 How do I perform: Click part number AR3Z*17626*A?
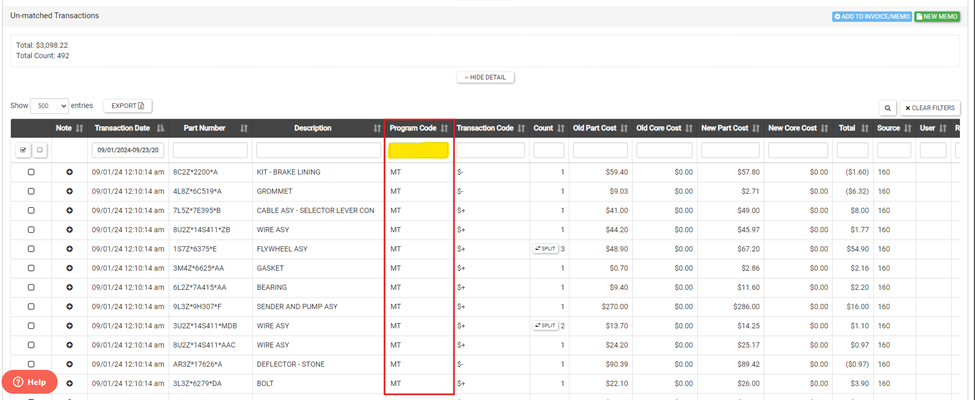[x=197, y=364]
